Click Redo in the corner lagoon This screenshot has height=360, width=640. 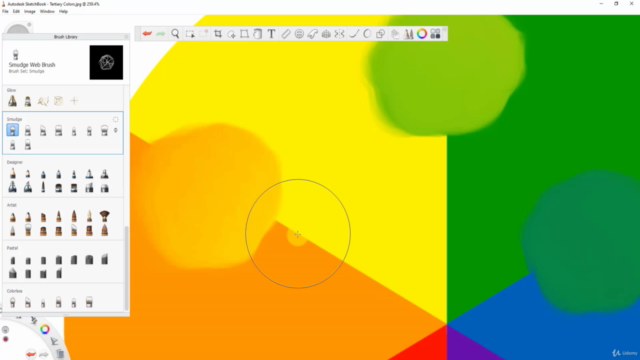click(44, 354)
